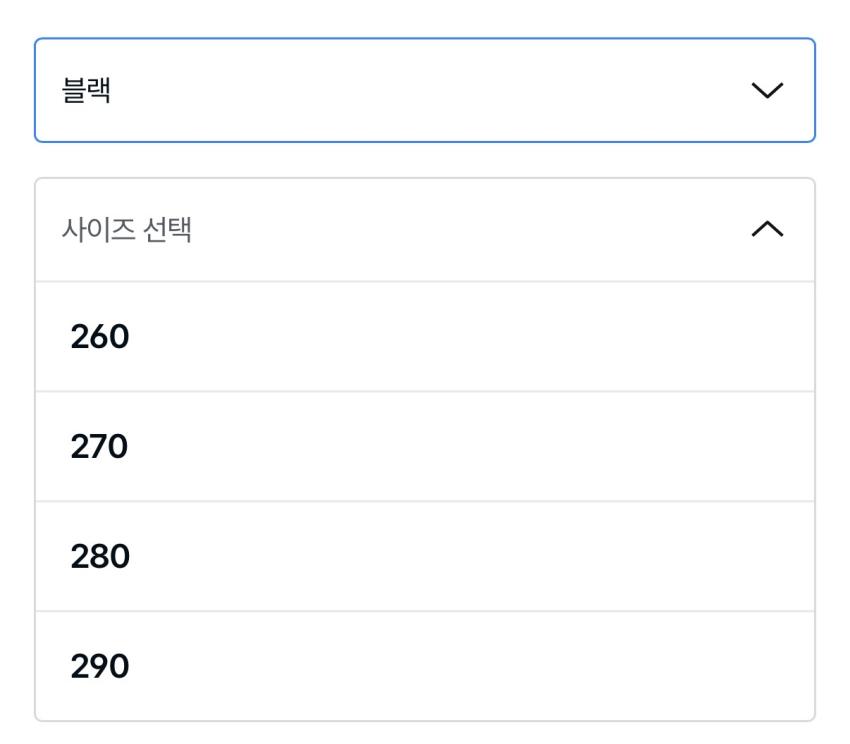Focus the blue-outlined 블랙 select box

[425, 91]
